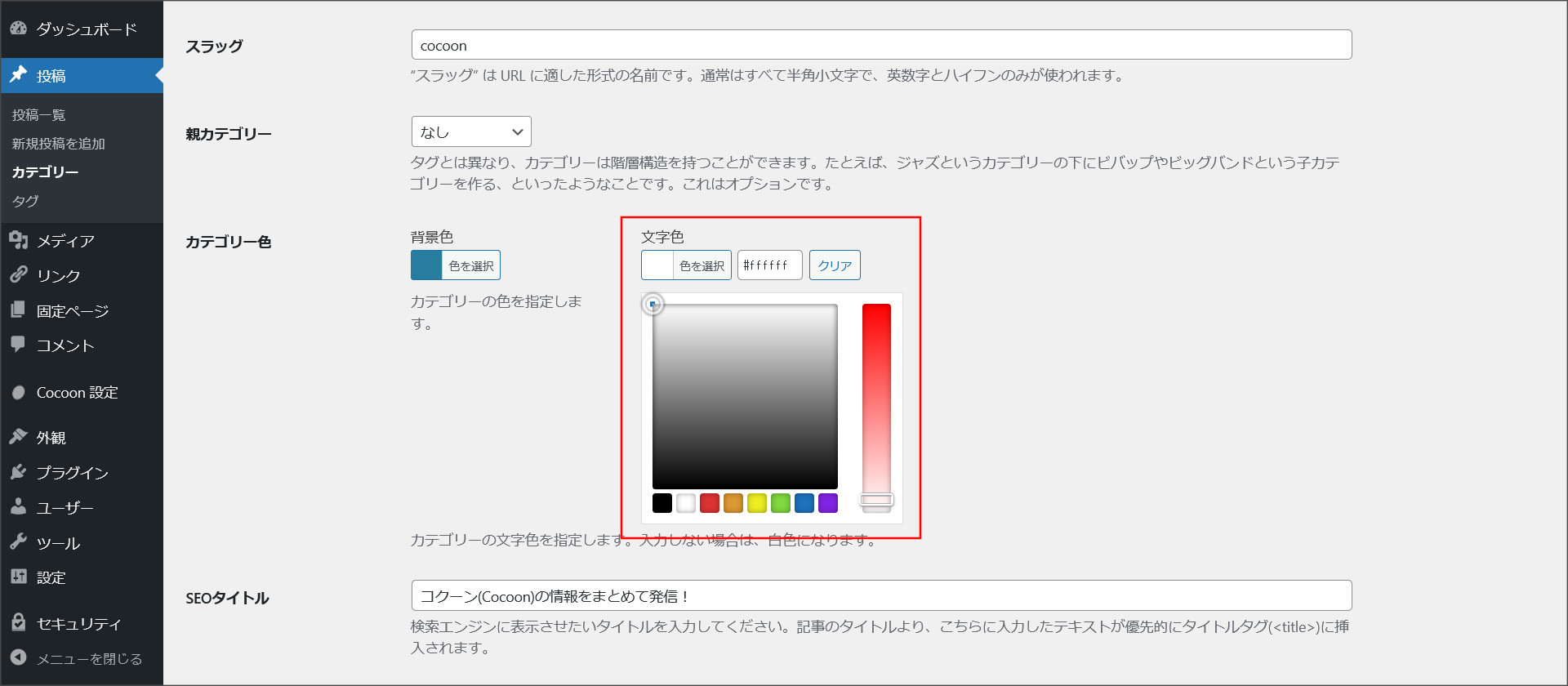Click the 背景色 色を選択 button
Viewport: 1568px width, 686px height.
tap(471, 265)
